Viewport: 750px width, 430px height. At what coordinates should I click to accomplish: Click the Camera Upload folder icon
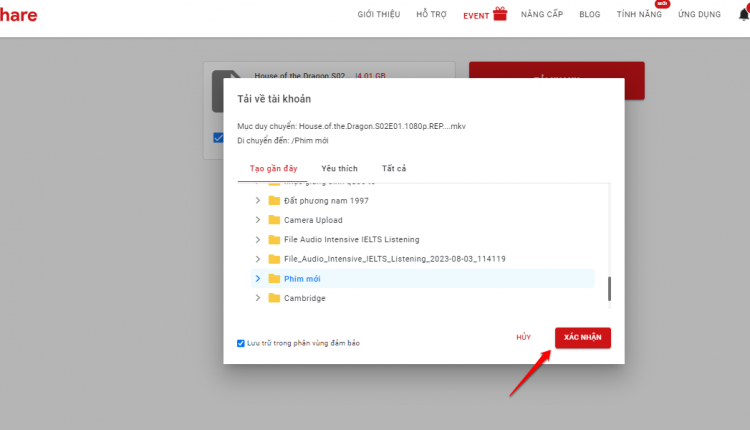point(274,220)
